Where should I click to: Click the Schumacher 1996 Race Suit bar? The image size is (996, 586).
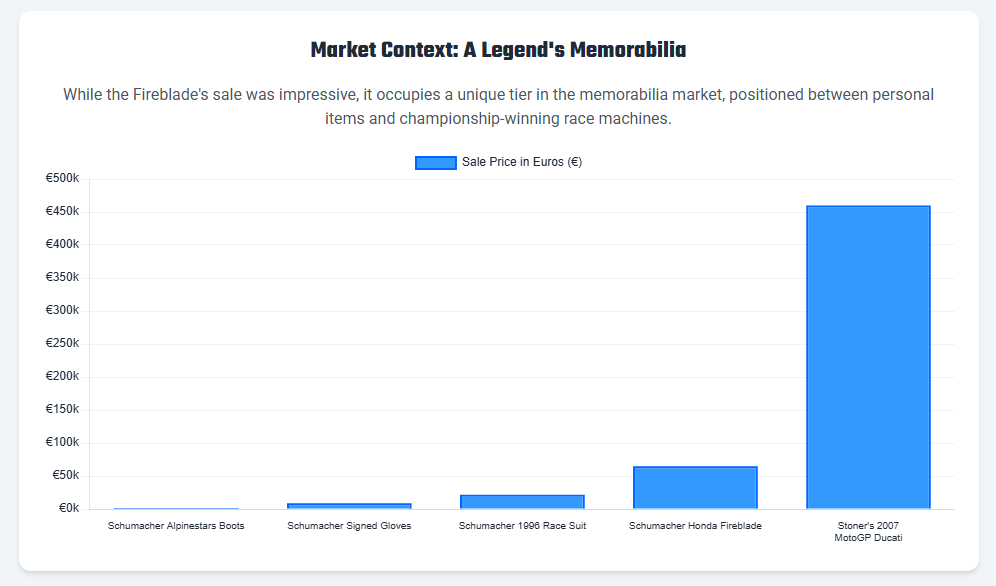(522, 502)
